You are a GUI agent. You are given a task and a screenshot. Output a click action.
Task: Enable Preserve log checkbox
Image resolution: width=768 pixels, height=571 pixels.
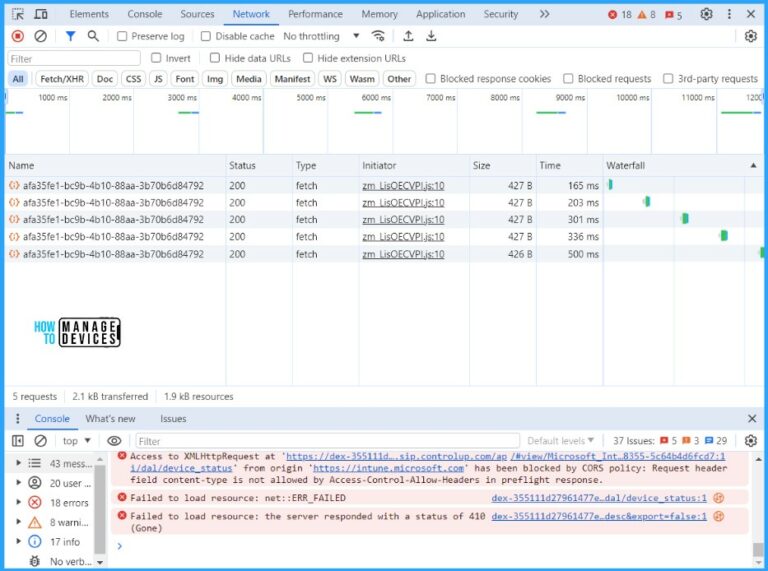point(122,36)
